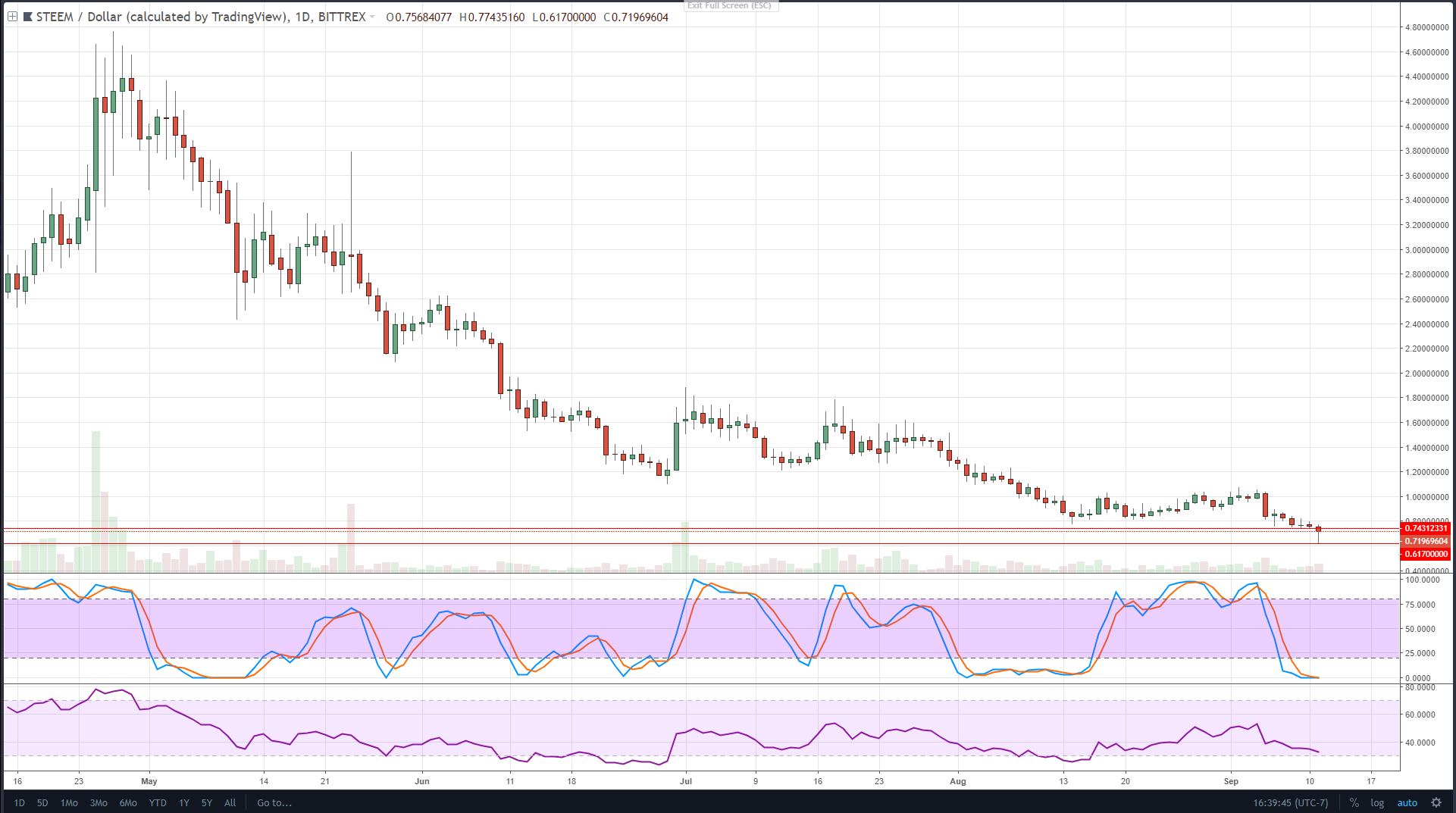Select the 3Mo time range

coord(99,802)
